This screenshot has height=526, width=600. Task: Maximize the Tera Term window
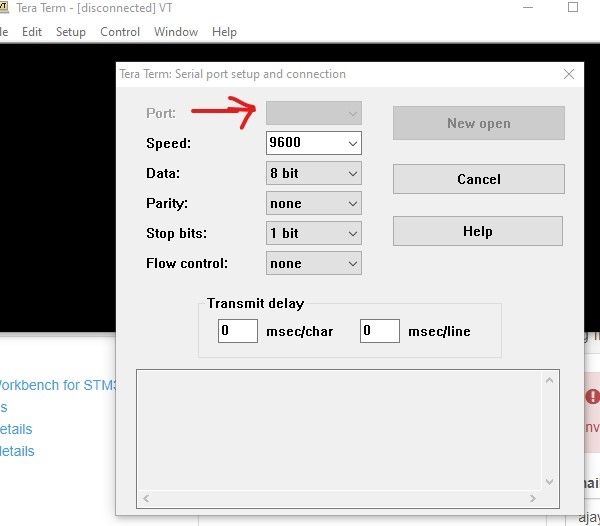click(573, 7)
